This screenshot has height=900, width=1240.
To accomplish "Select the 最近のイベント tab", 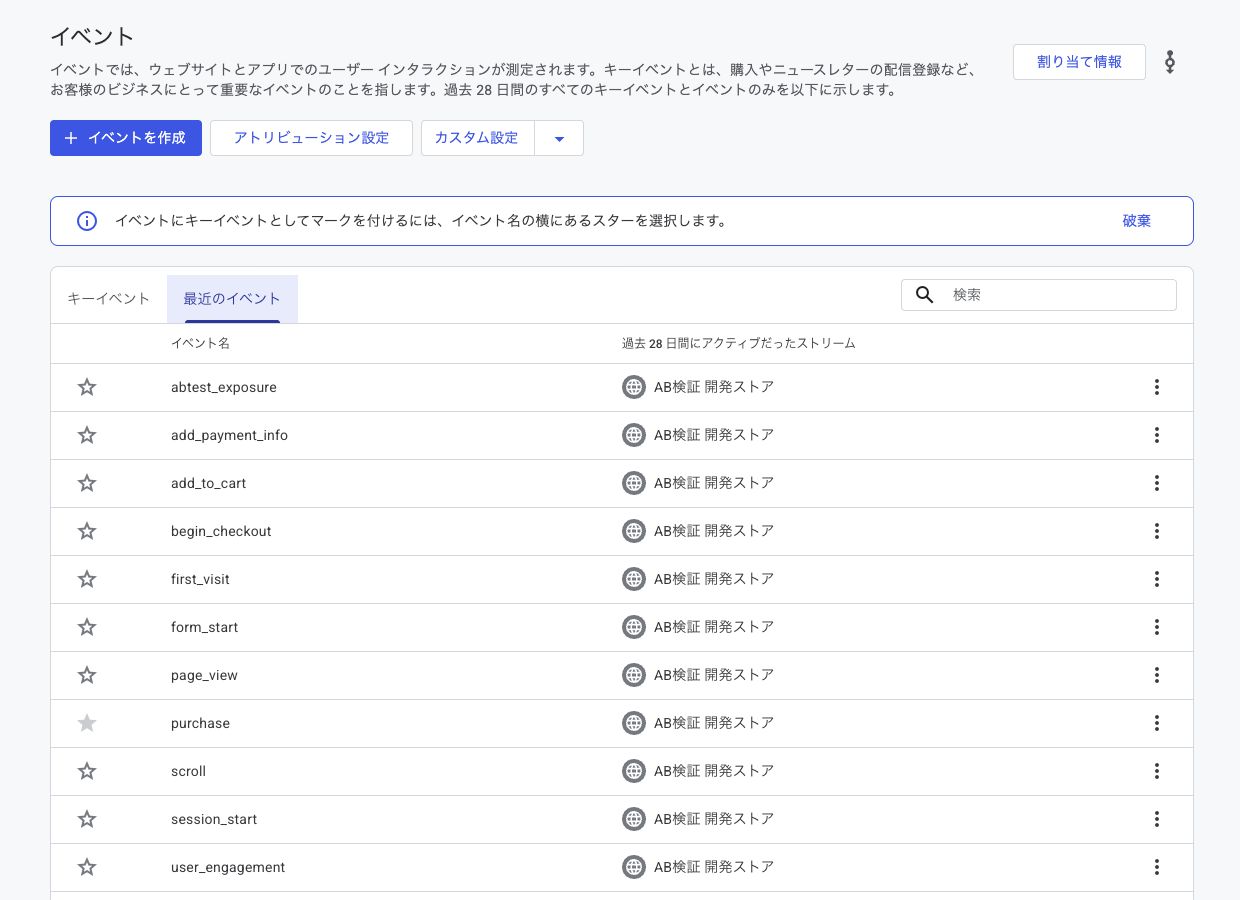I will (232, 299).
